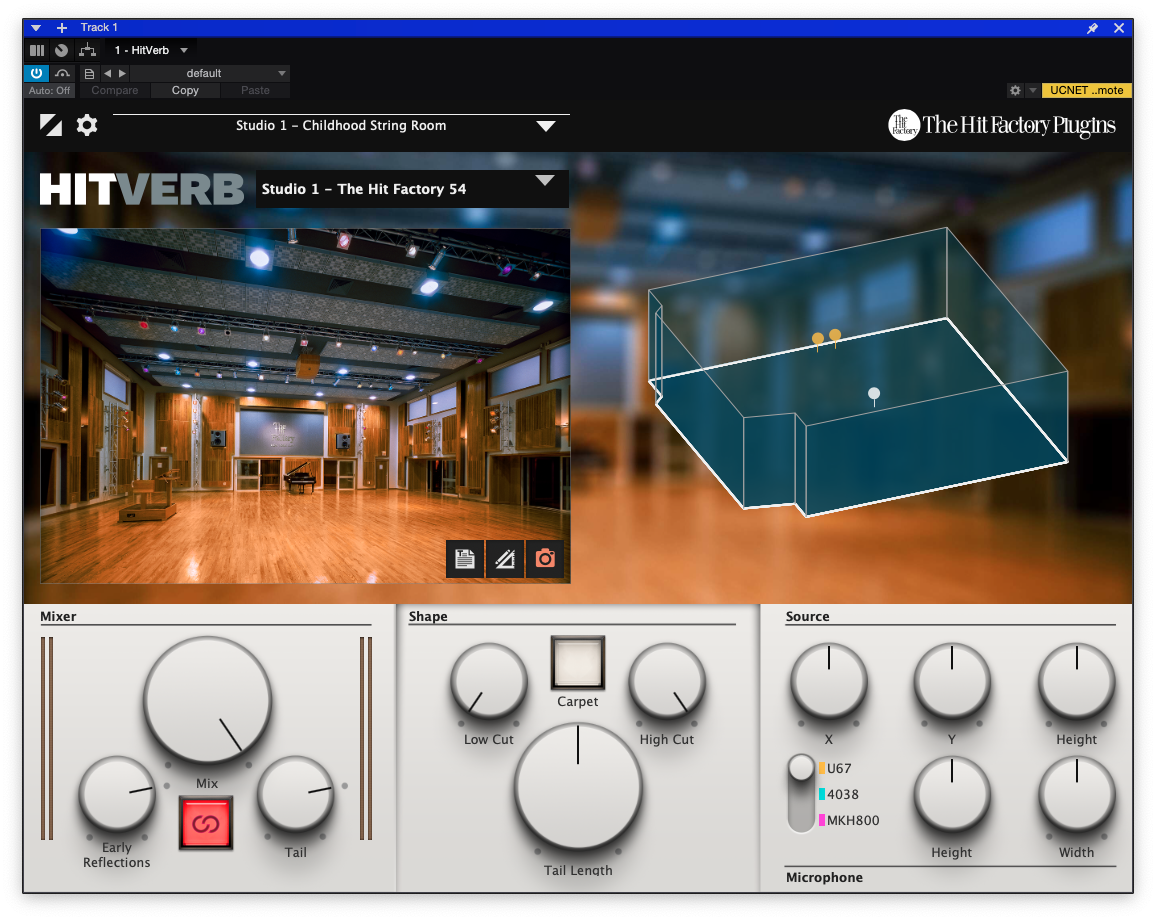Click the Microphone Height knob
Image resolution: width=1156 pixels, height=920 pixels.
click(952, 795)
